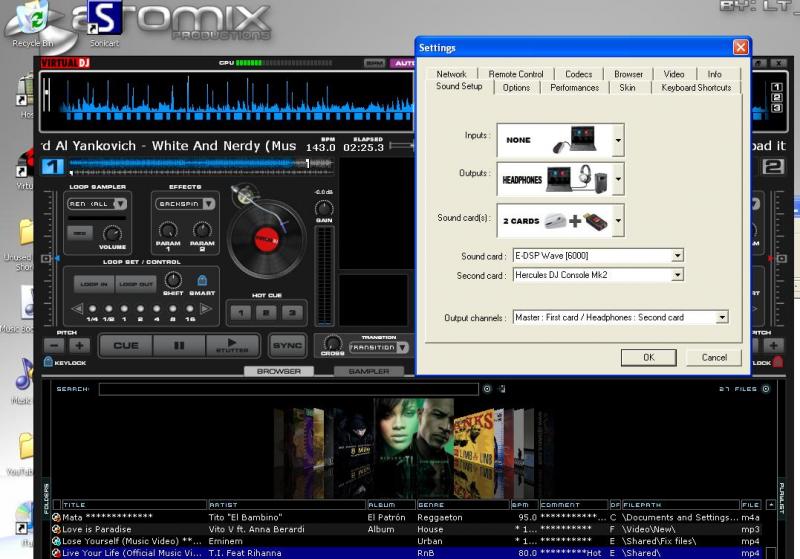The height and width of the screenshot is (559, 800).
Task: Click the loop sampler Volume knob
Action: click(x=112, y=234)
